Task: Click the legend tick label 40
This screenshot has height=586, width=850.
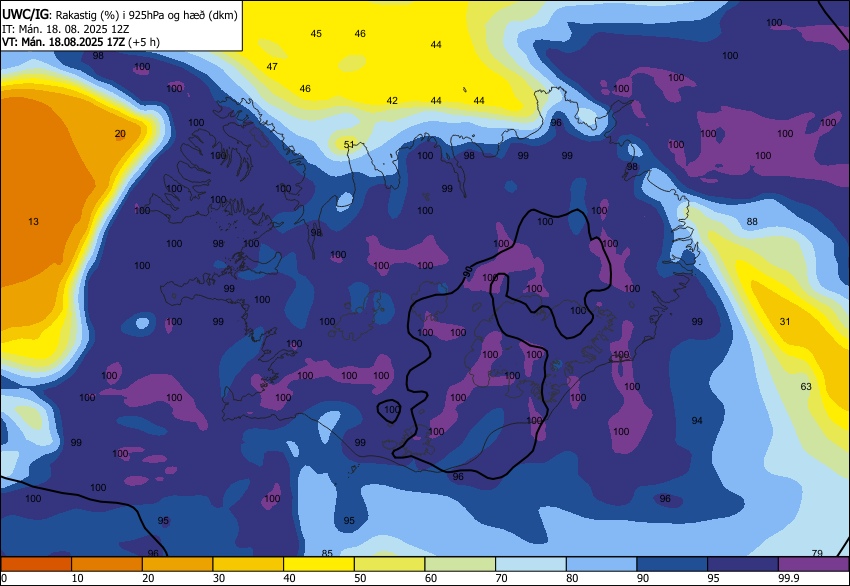Action: pyautogui.click(x=289, y=578)
